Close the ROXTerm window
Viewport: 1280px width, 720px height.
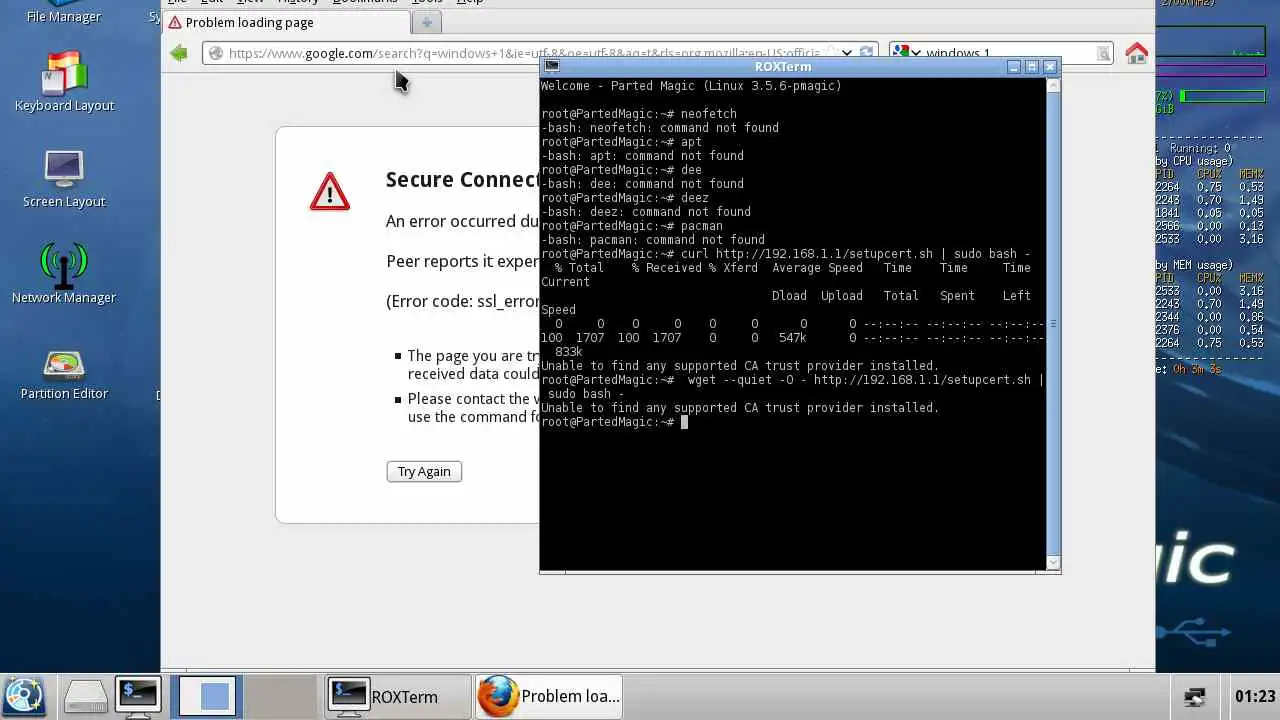click(1050, 67)
